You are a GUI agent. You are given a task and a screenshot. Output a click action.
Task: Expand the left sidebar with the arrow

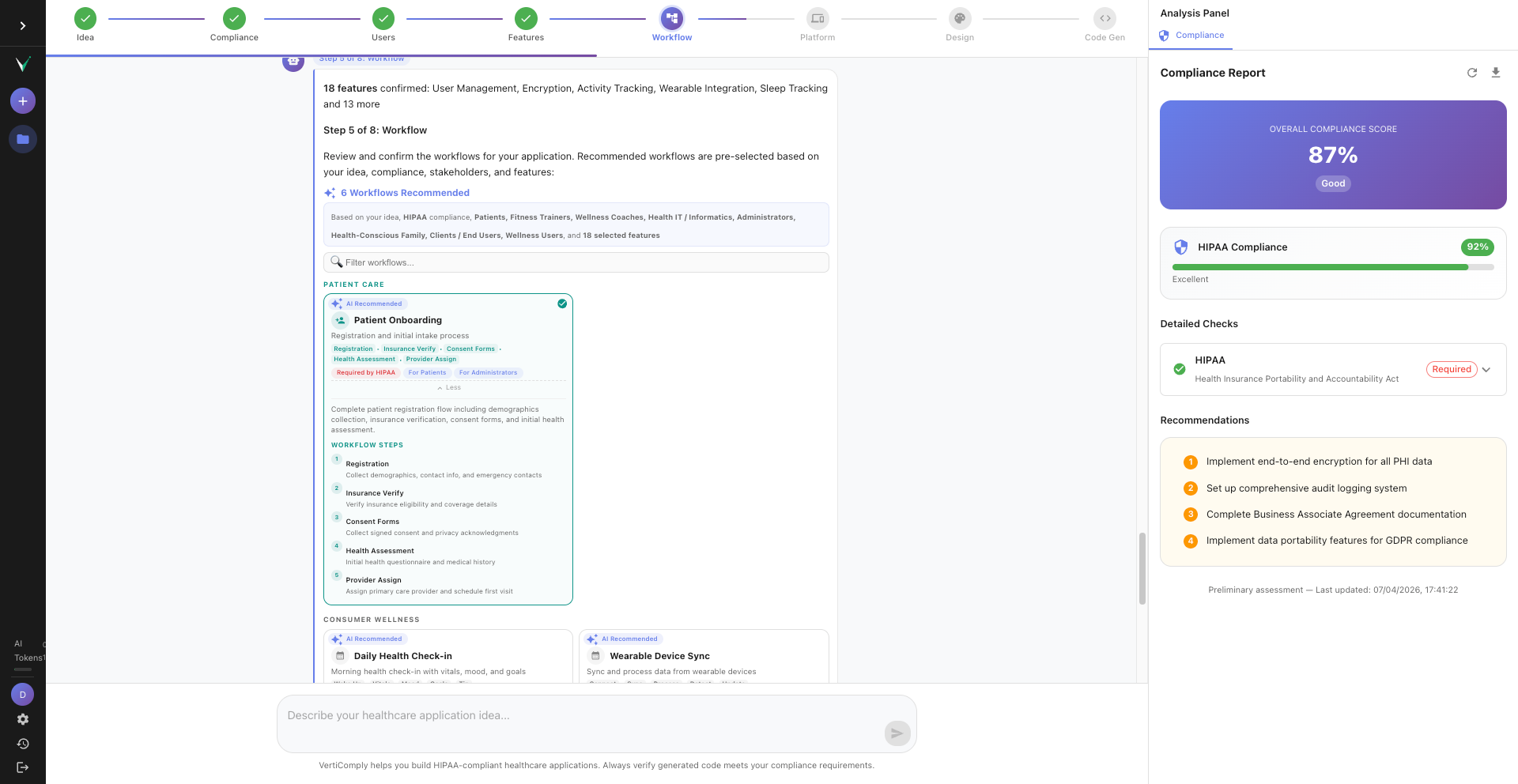pos(22,24)
